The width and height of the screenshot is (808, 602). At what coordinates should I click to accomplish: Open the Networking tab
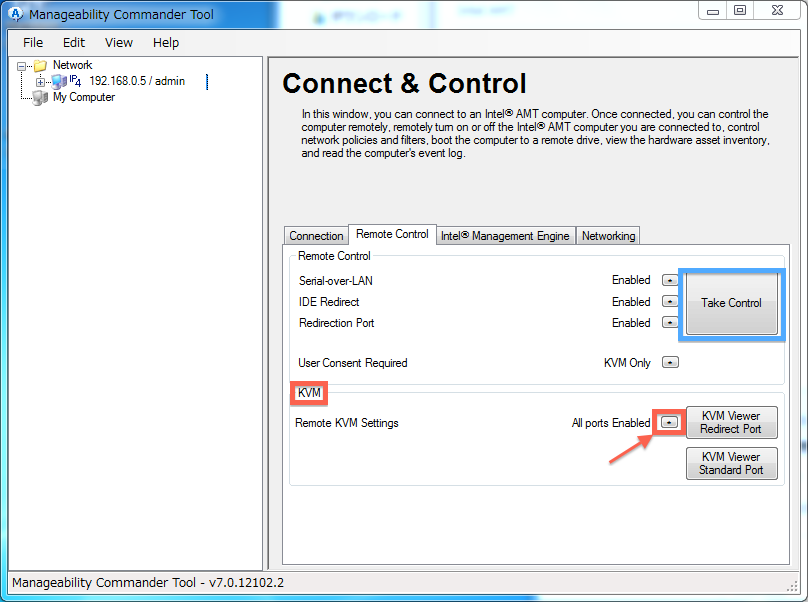[608, 236]
